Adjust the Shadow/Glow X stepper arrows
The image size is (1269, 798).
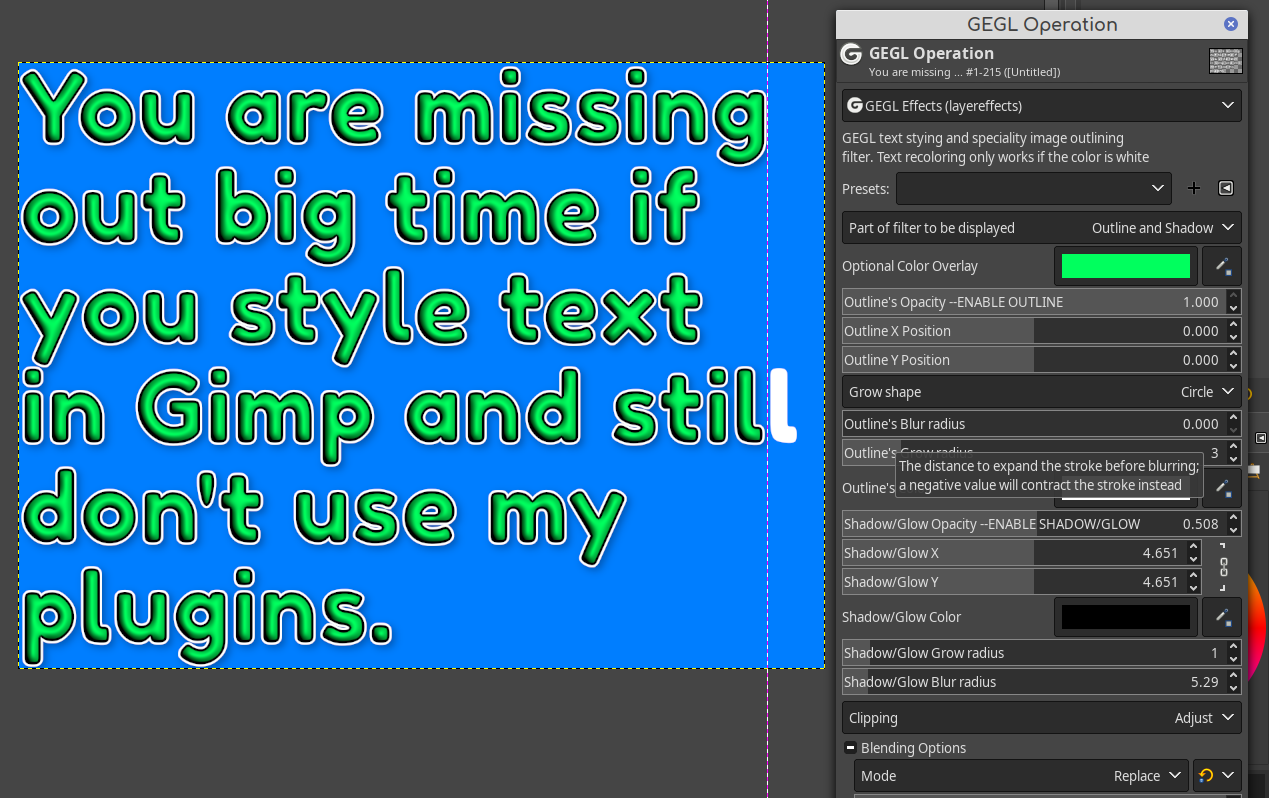[x=1193, y=553]
